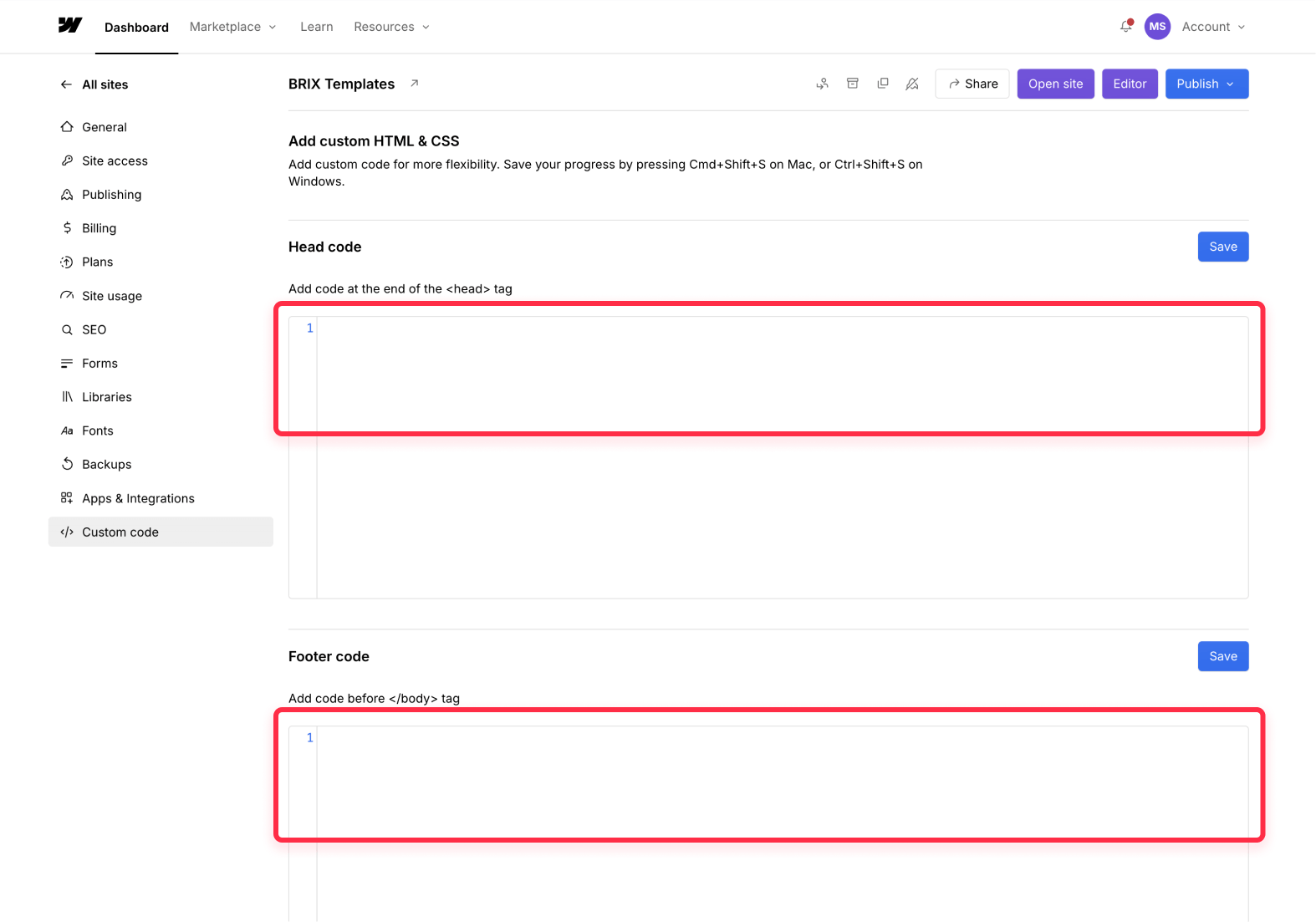Open Plans settings
This screenshot has height=922, width=1316.
[x=161, y=262]
